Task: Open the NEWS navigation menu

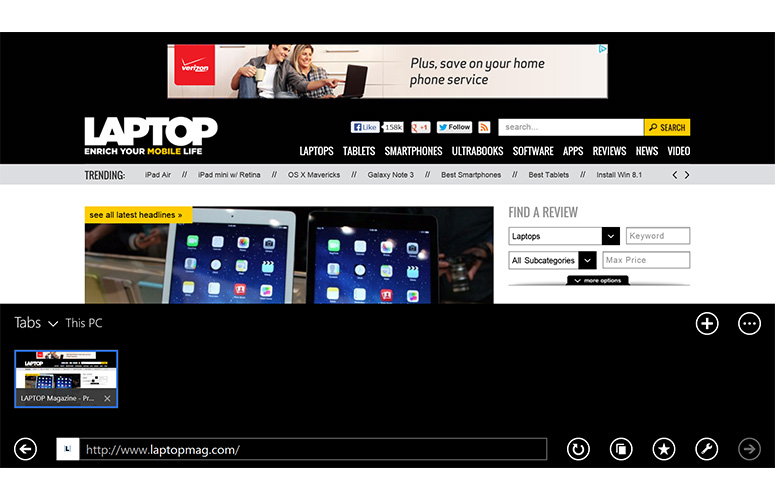Action: point(646,151)
